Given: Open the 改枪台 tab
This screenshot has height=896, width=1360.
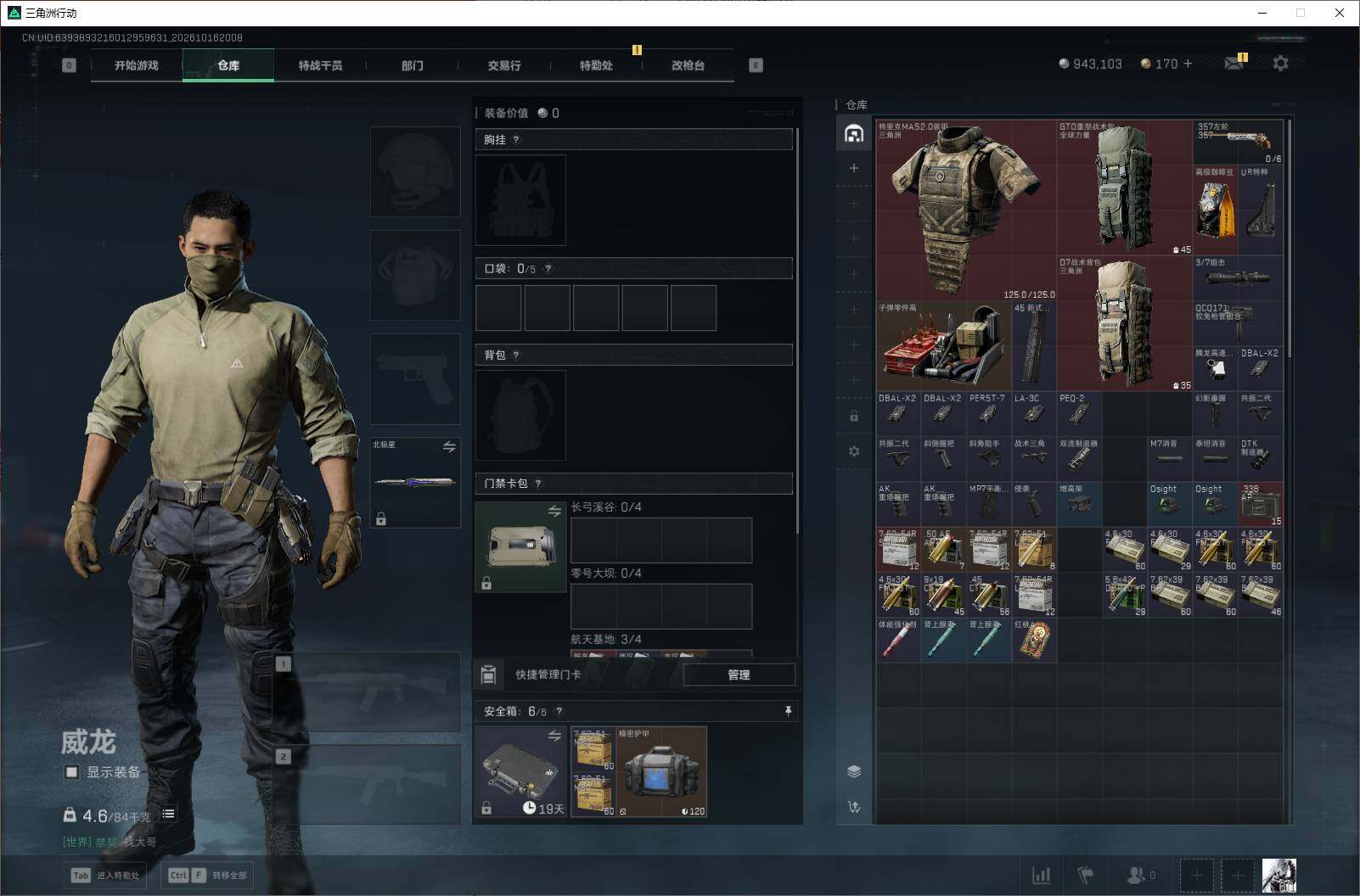Looking at the screenshot, I should tap(688, 65).
